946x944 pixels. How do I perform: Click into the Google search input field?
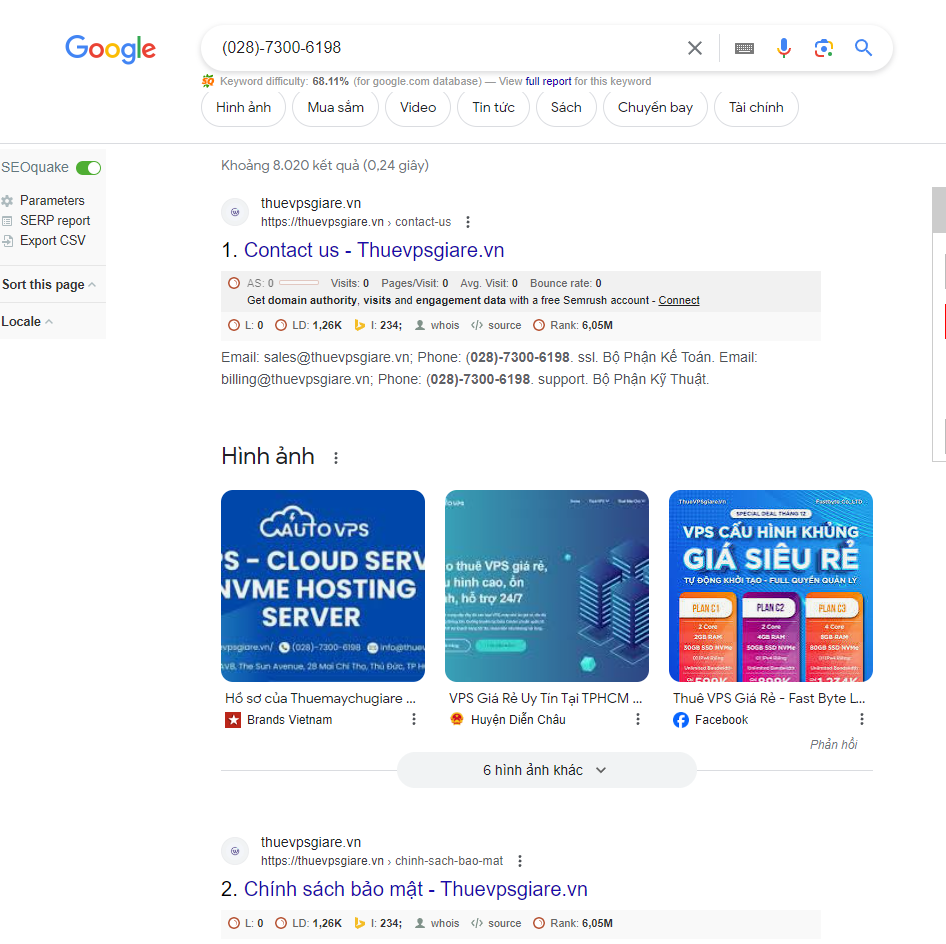point(446,48)
